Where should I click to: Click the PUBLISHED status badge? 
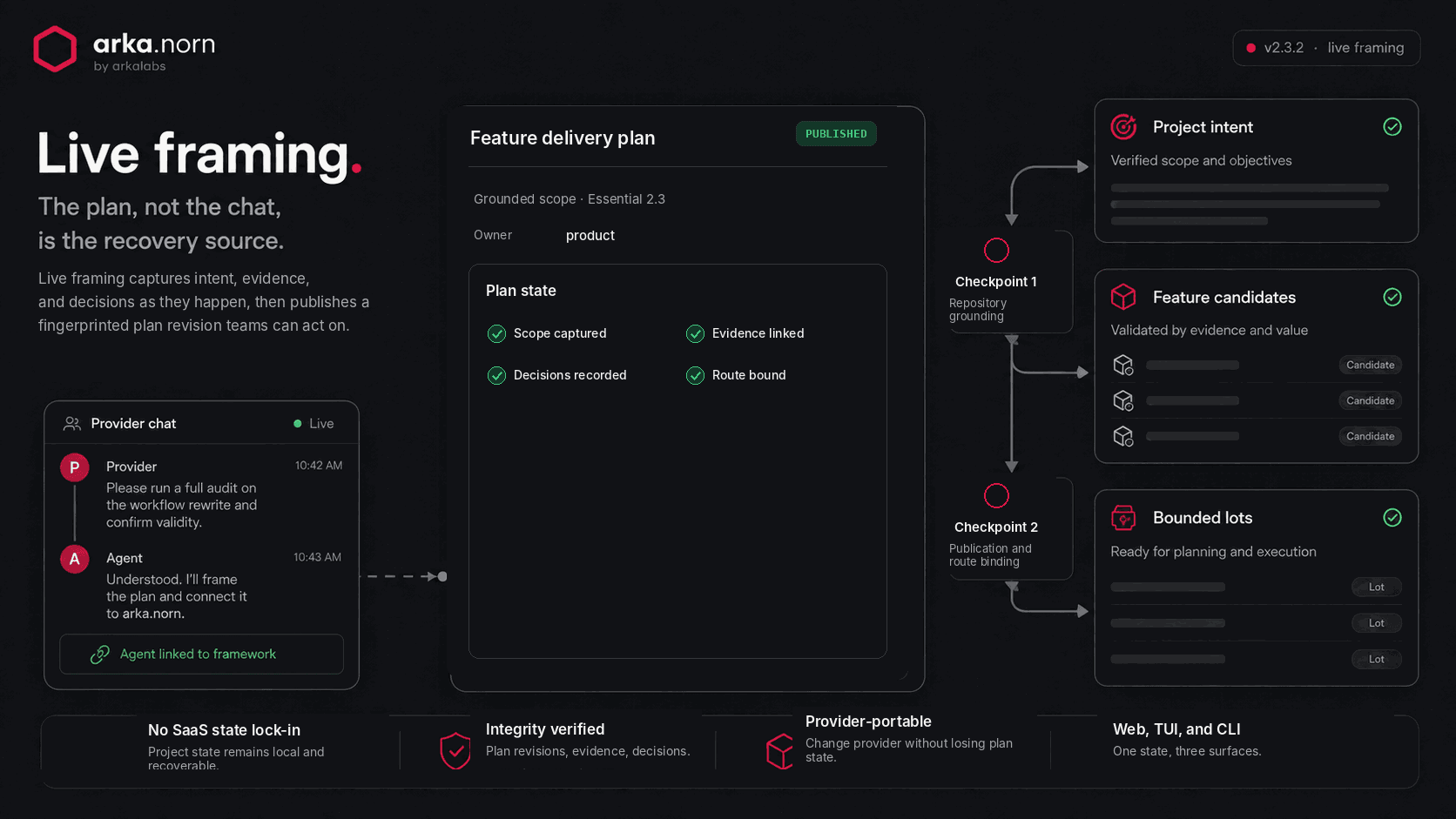tap(836, 134)
